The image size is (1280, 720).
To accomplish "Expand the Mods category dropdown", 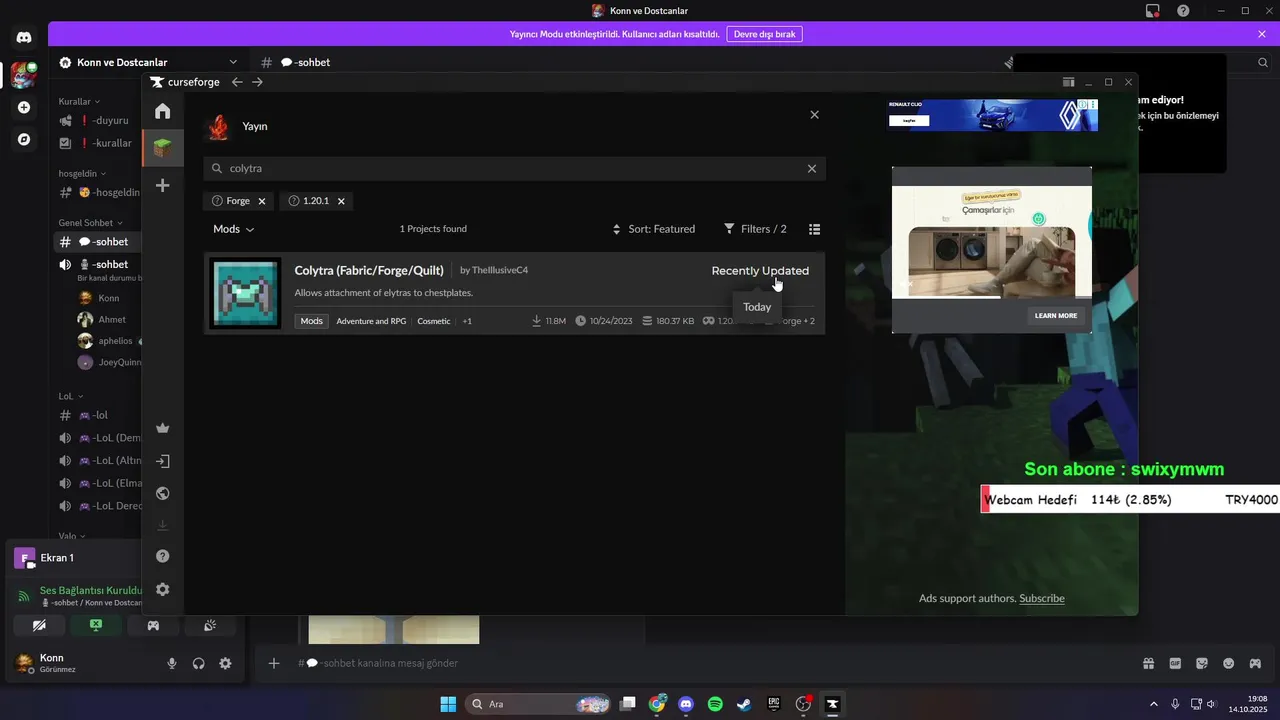I will coord(234,229).
